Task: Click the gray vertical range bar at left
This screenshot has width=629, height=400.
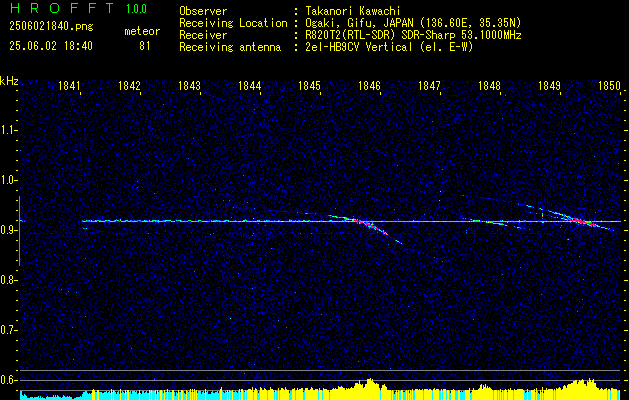Action: click(19, 231)
